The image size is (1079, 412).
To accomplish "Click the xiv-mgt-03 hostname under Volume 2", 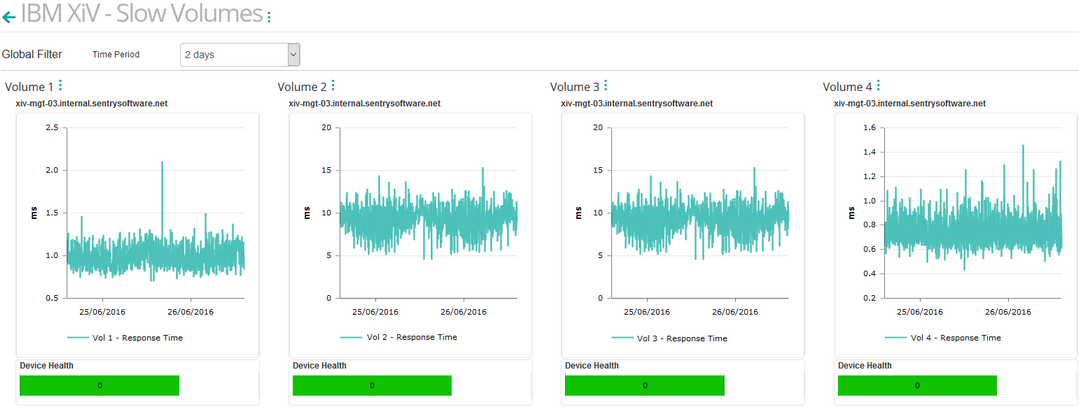I will pyautogui.click(x=364, y=103).
